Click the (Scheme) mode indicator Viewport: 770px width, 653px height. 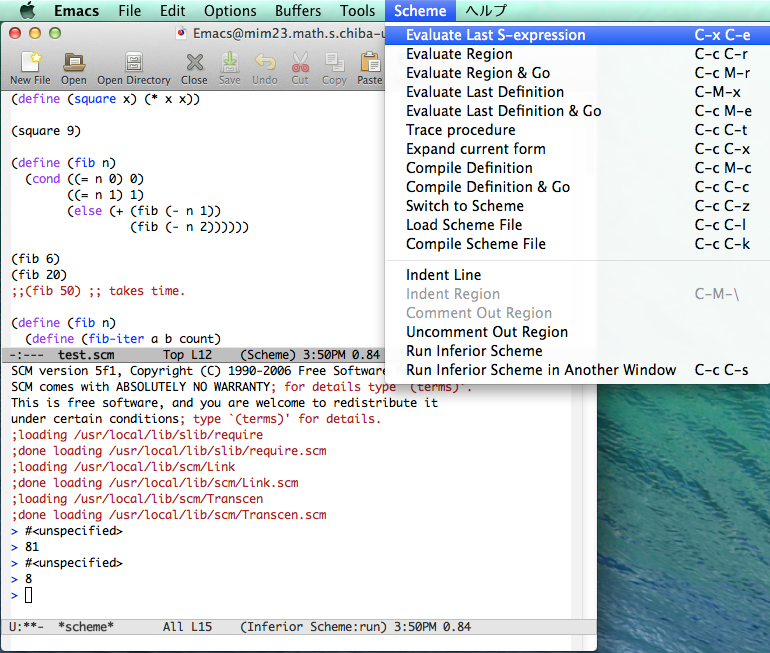click(x=268, y=355)
